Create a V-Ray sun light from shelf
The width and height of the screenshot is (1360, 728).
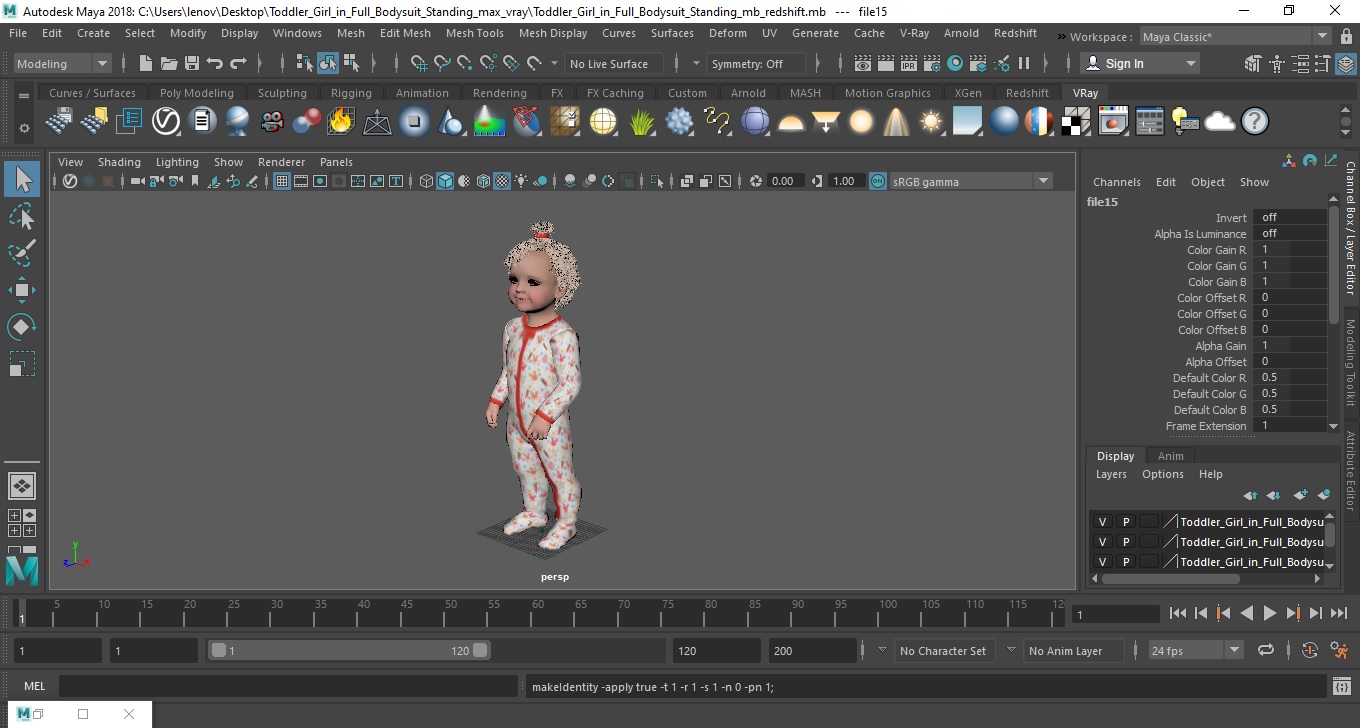click(931, 122)
